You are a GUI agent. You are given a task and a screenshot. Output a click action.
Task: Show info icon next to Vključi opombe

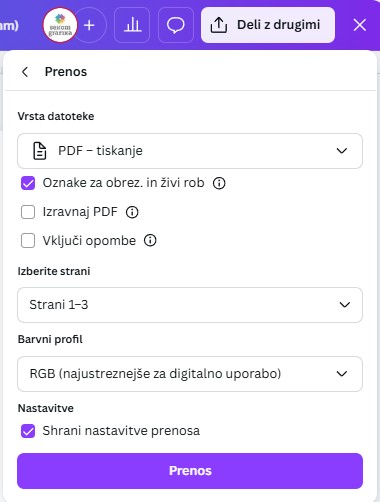[150, 240]
